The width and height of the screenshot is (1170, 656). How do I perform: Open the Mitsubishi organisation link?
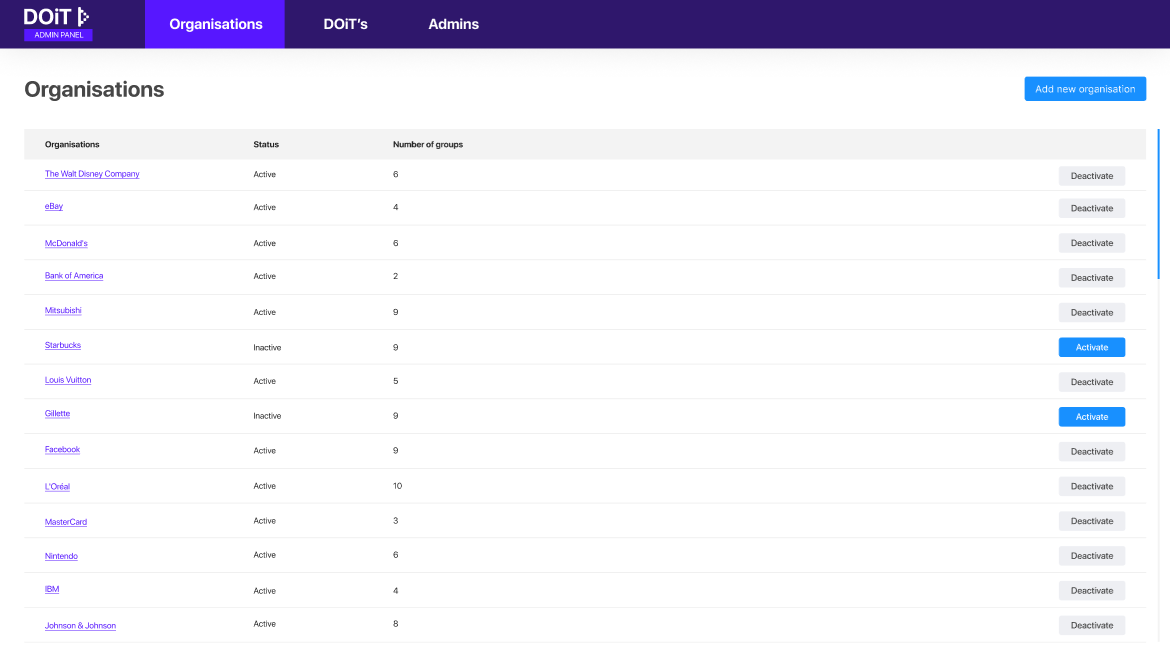(x=63, y=310)
